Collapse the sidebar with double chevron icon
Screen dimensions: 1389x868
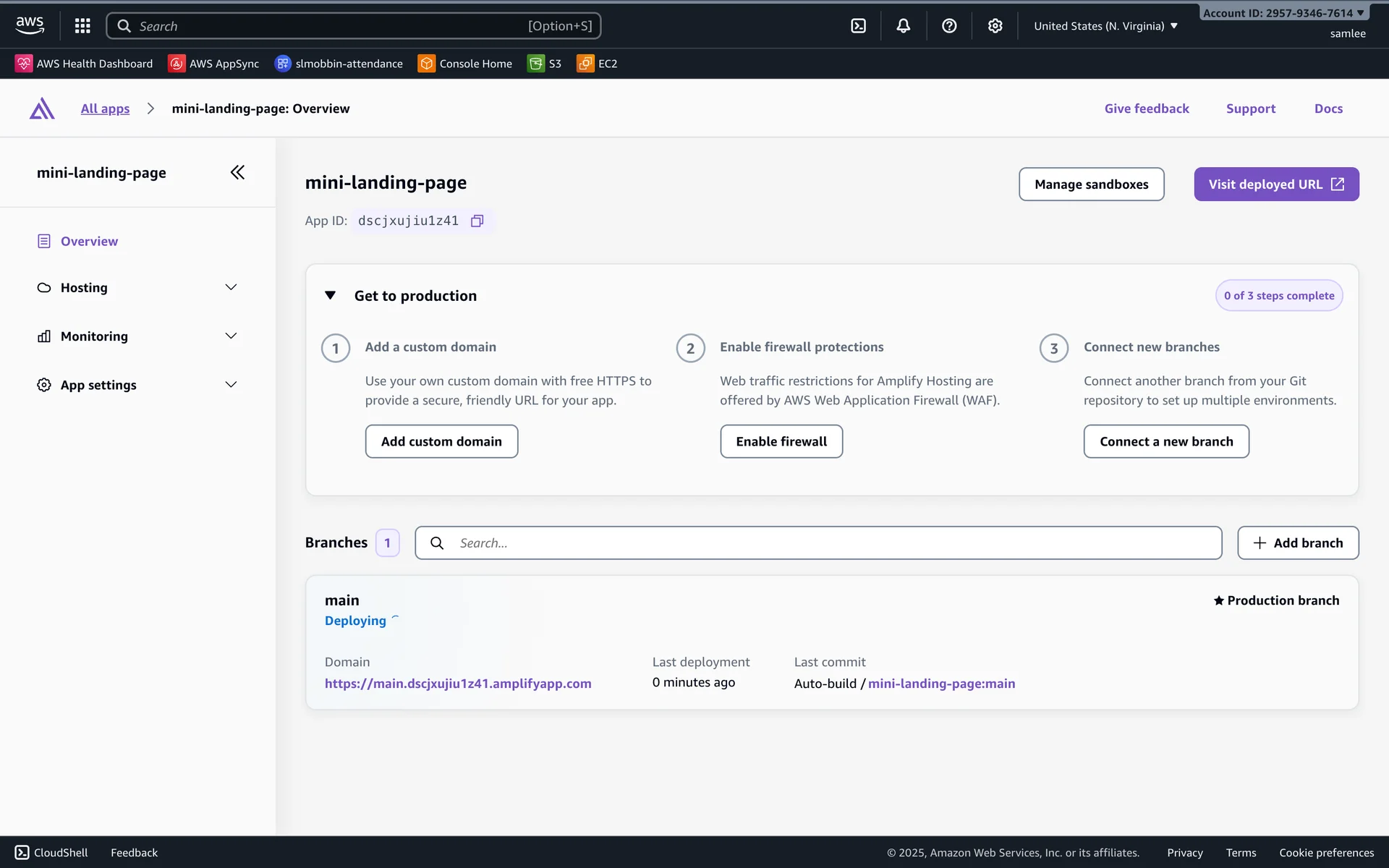(x=237, y=172)
